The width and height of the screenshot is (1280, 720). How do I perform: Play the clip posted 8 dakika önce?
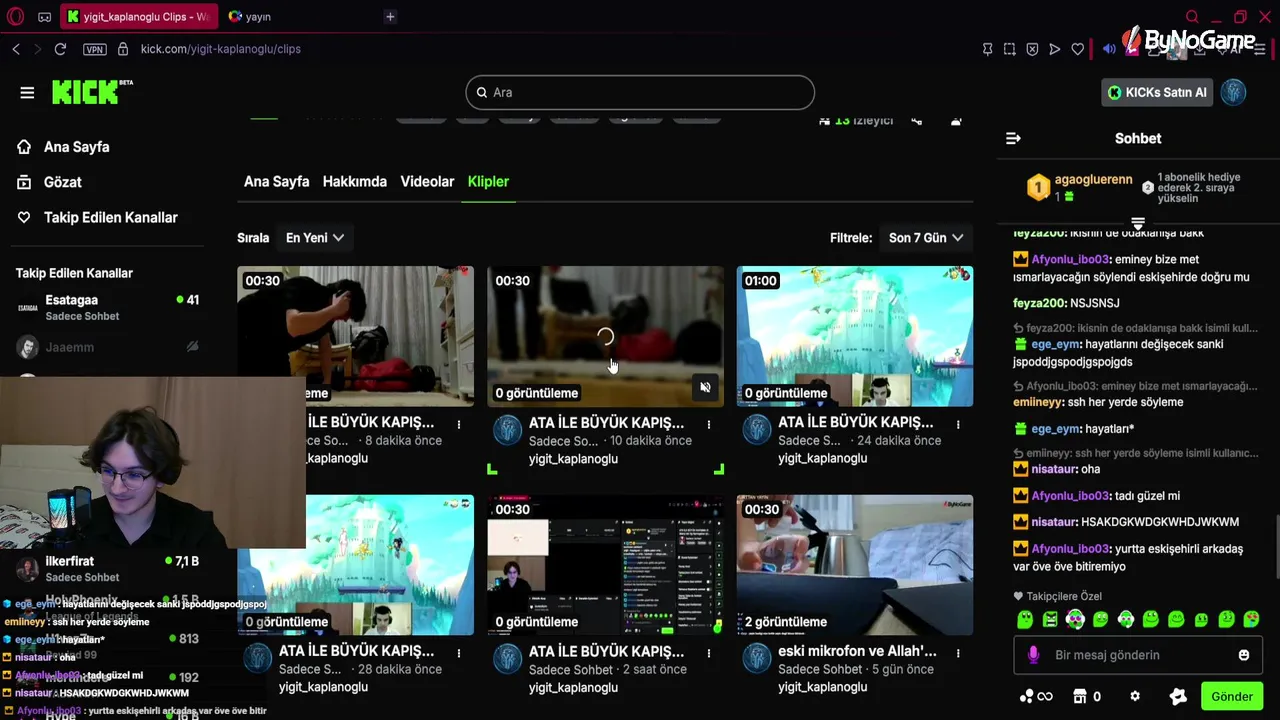coord(355,336)
